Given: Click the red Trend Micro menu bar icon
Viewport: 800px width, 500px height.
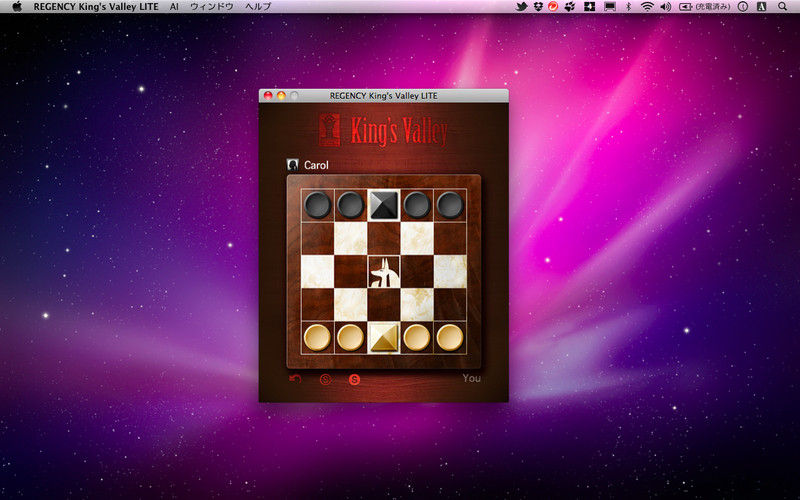Looking at the screenshot, I should pyautogui.click(x=554, y=7).
